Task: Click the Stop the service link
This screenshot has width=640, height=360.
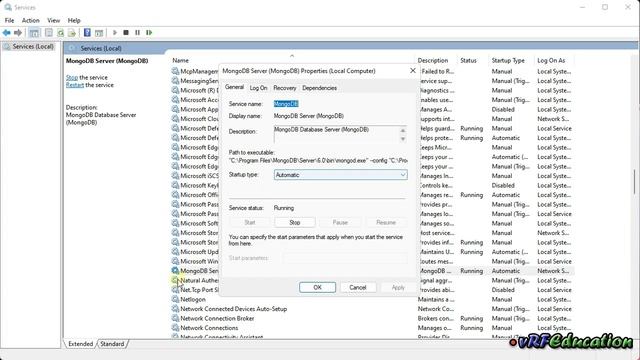Action: pyautogui.click(x=72, y=77)
